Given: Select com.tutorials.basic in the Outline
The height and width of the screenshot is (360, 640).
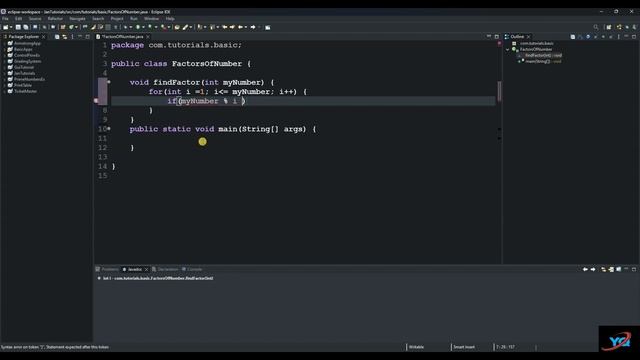Looking at the screenshot, I should click(536, 43).
